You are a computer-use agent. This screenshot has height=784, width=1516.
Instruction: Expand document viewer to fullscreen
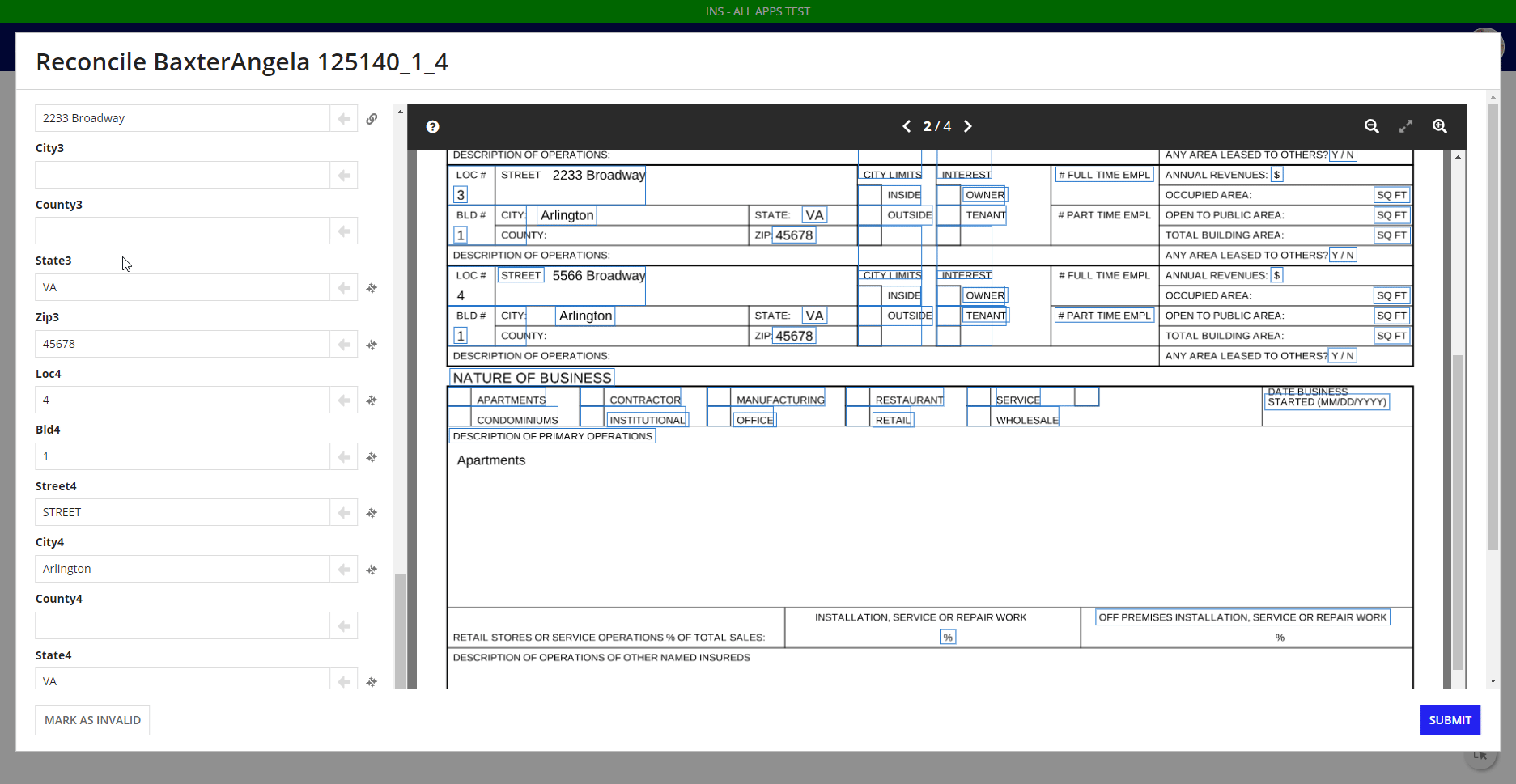(x=1406, y=126)
